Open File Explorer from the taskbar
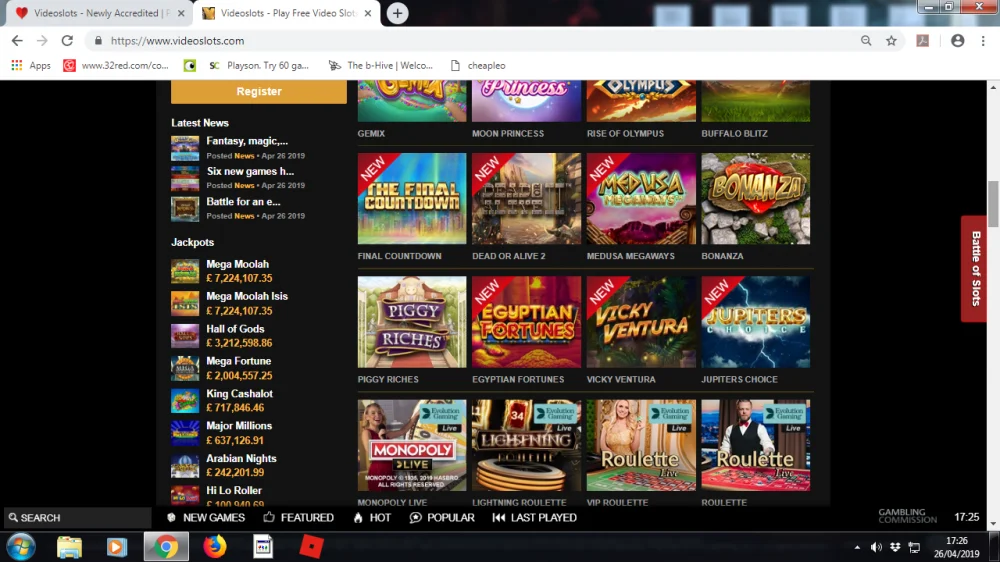1000x562 pixels. (69, 547)
